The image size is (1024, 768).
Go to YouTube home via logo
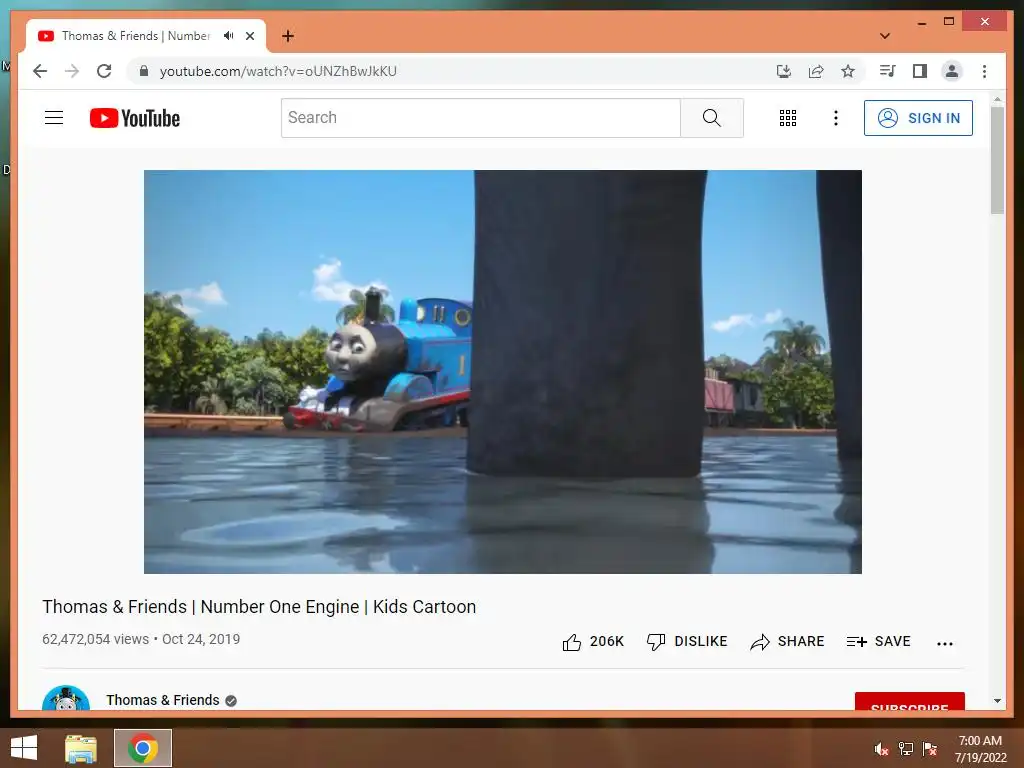click(135, 118)
